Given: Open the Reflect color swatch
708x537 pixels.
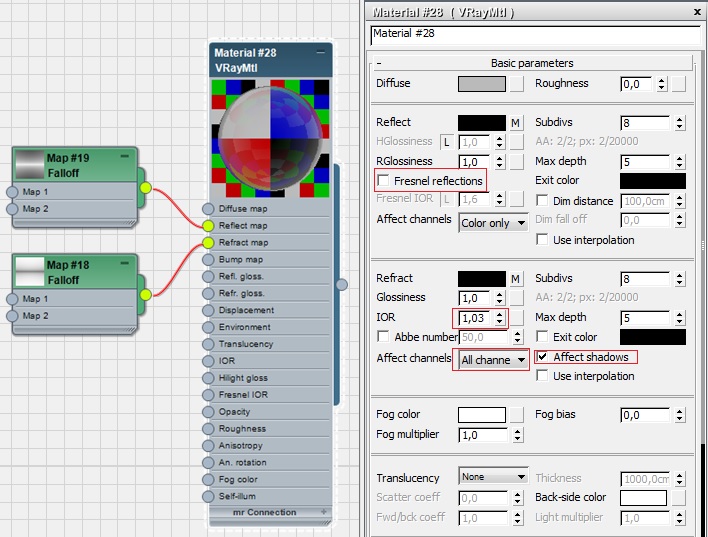Looking at the screenshot, I should coord(482,123).
